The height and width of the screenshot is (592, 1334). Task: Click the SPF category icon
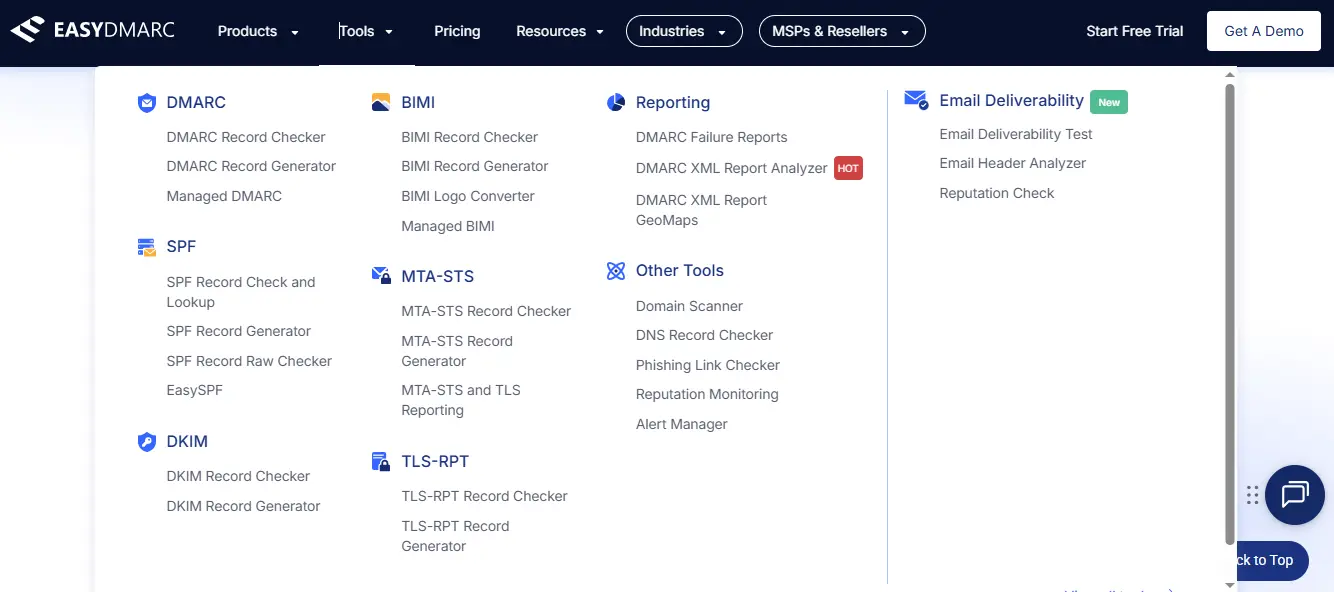click(147, 247)
